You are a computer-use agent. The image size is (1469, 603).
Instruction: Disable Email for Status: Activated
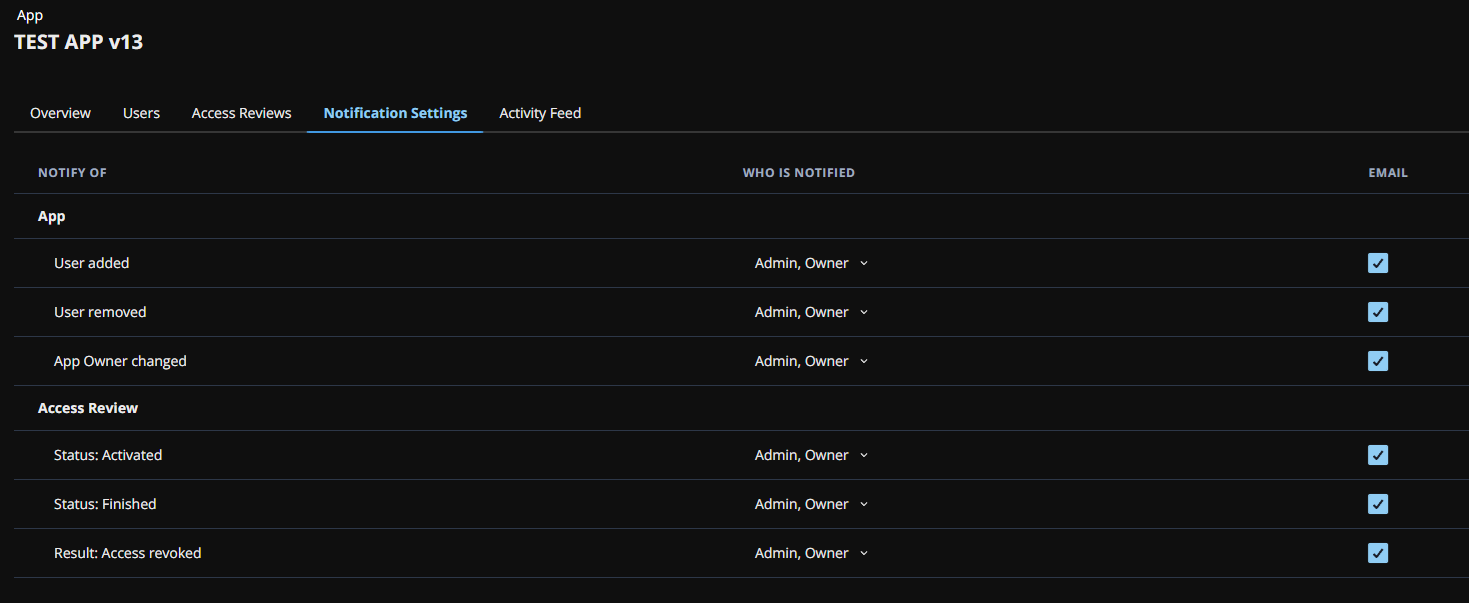click(1378, 455)
